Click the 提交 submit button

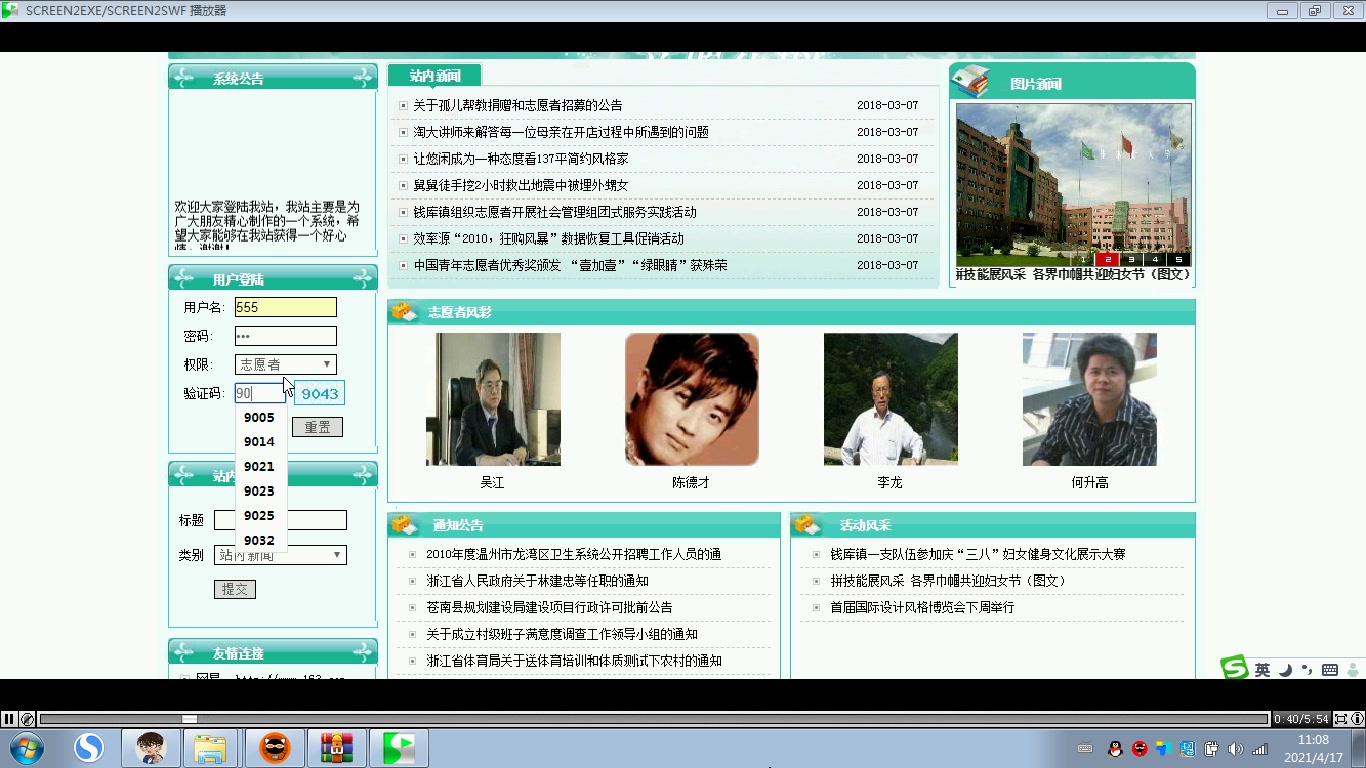point(235,589)
